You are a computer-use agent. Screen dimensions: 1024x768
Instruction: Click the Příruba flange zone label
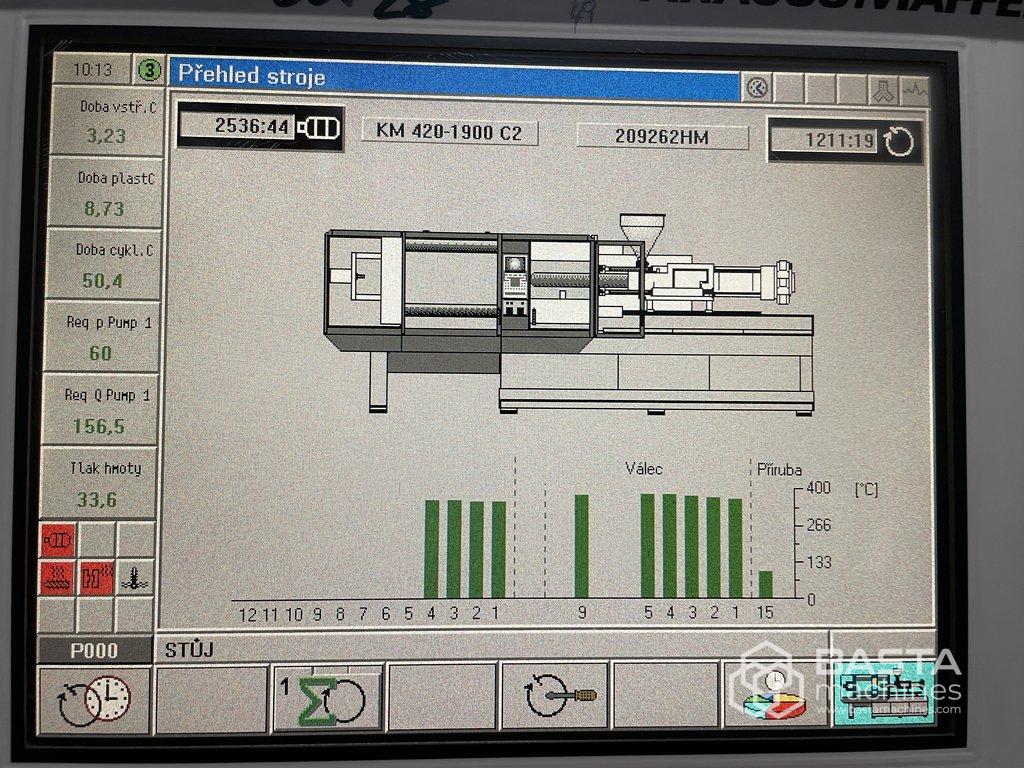click(780, 470)
